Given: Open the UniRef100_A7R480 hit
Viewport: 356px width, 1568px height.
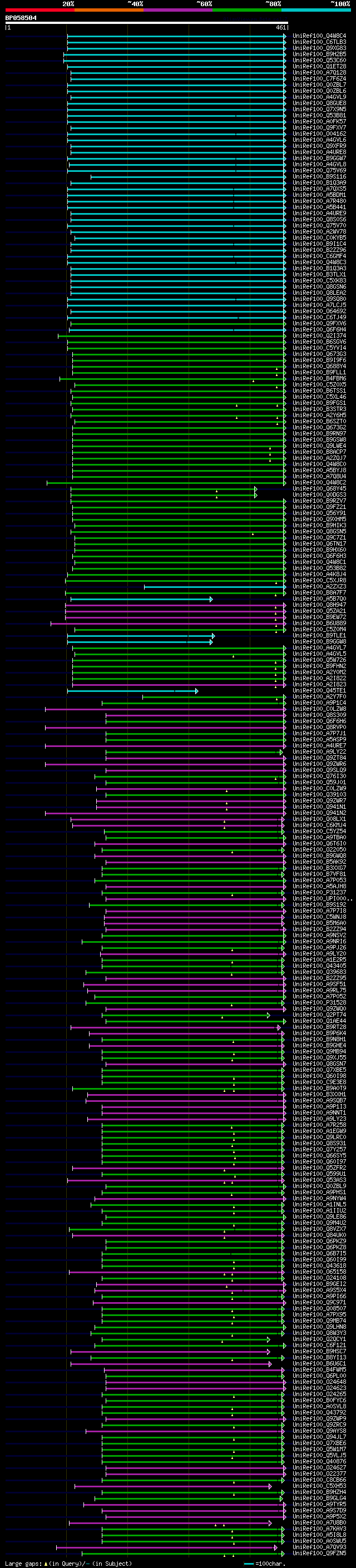Looking at the screenshot, I should tap(319, 201).
